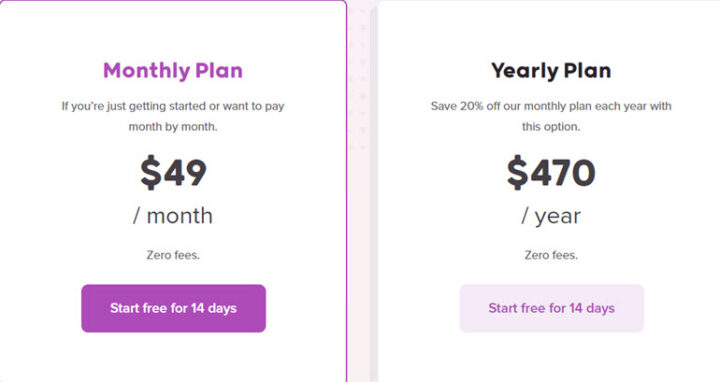Click the "/ year" billing period label
The image size is (720, 382).
551,216
